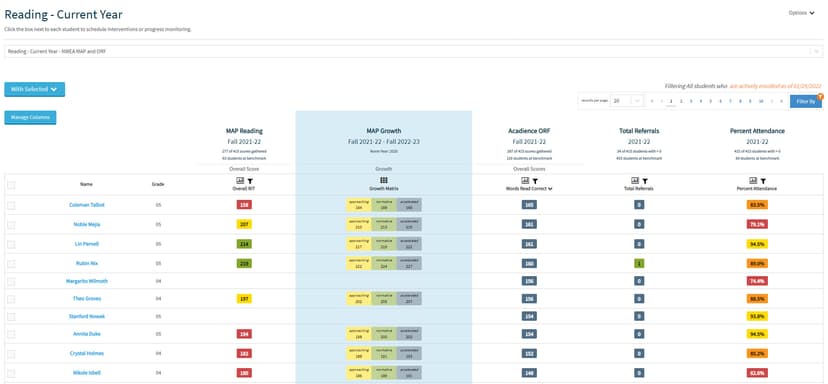This screenshot has width=828, height=384.
Task: Check the box for Noble Mejia
Action: 12,224
